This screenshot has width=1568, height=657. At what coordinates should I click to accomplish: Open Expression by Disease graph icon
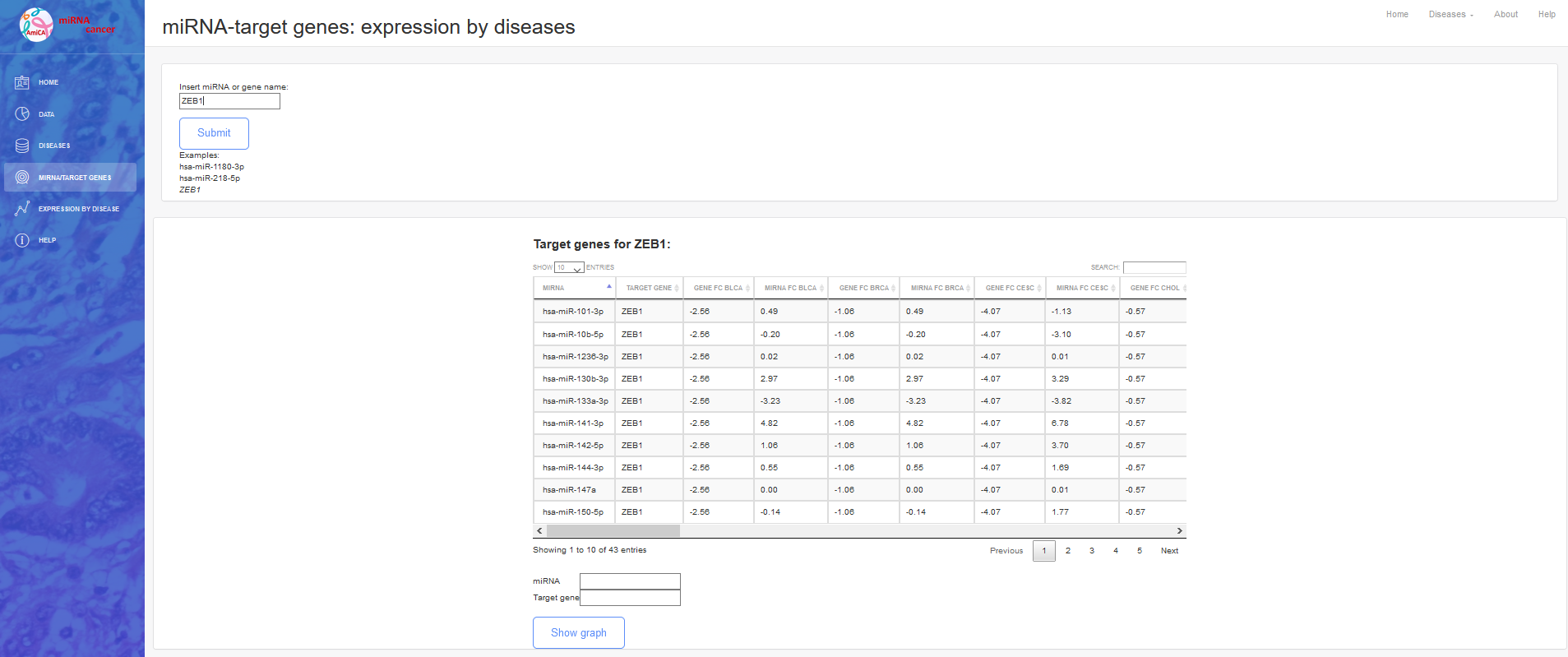pos(22,209)
